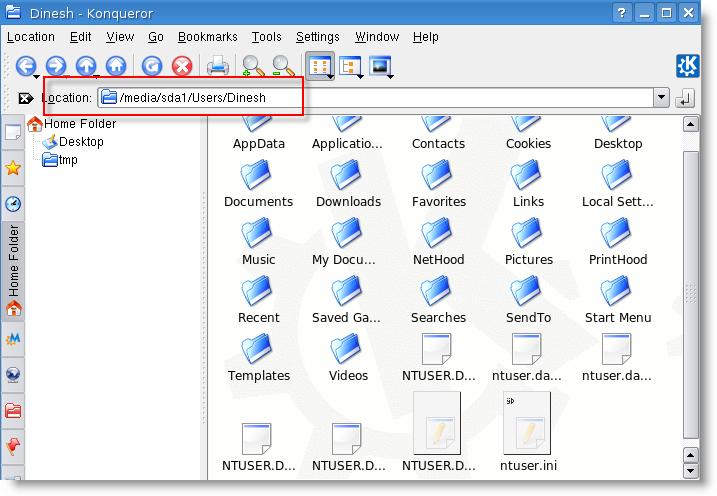Edit the location path field

point(375,98)
